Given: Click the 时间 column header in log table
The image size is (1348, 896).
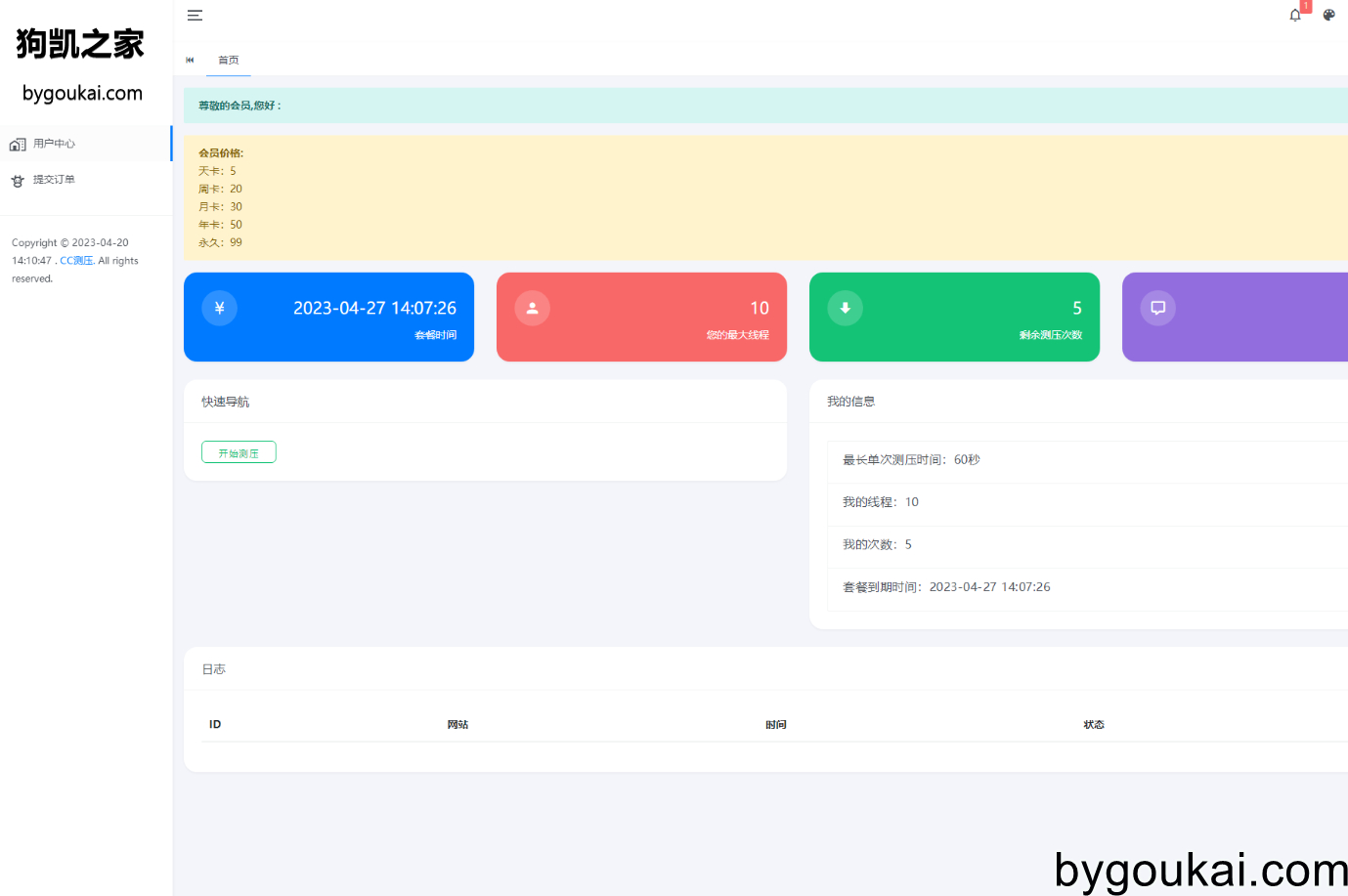Looking at the screenshot, I should pyautogui.click(x=776, y=724).
